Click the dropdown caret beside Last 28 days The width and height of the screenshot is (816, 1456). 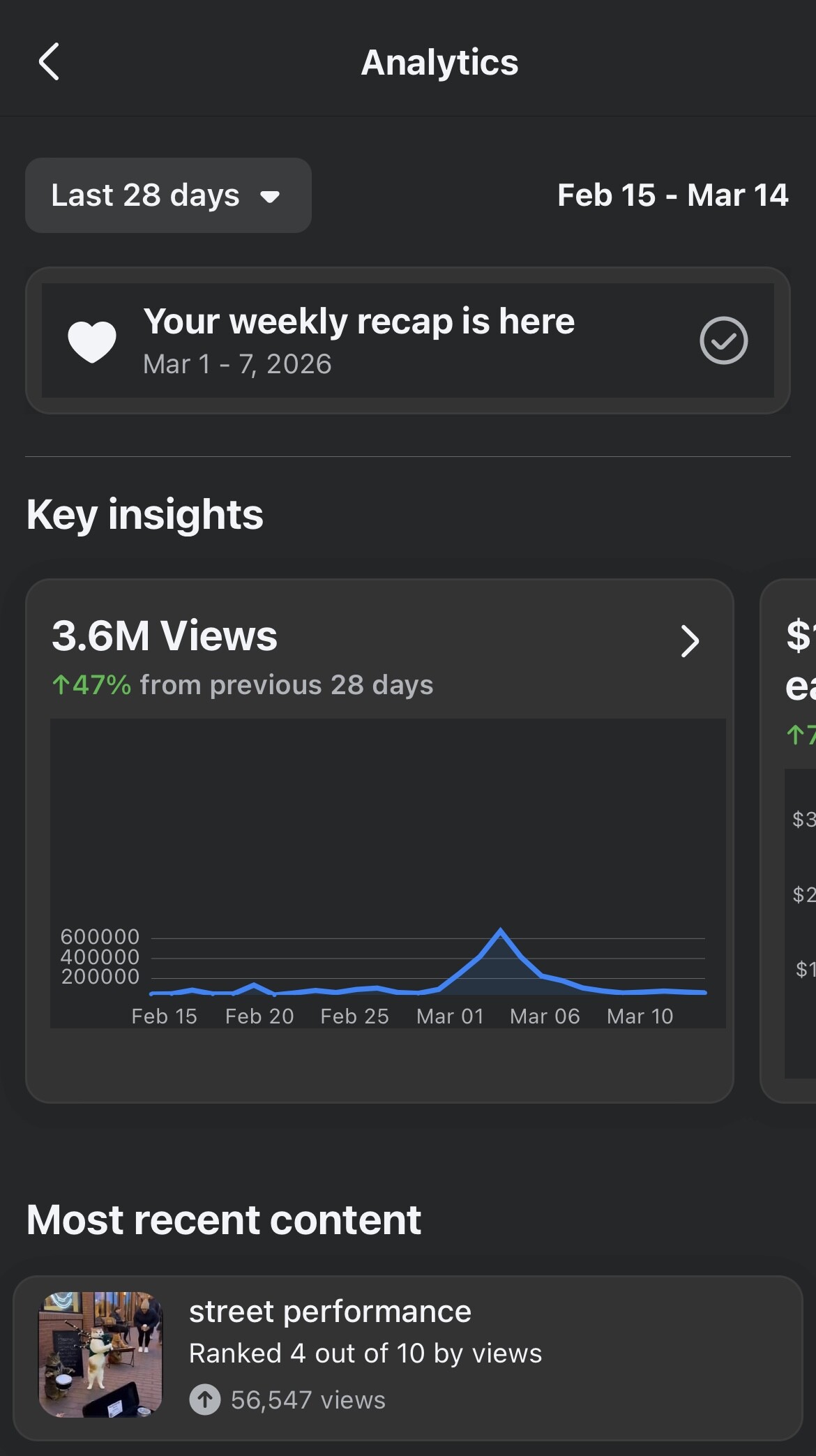pyautogui.click(x=270, y=197)
